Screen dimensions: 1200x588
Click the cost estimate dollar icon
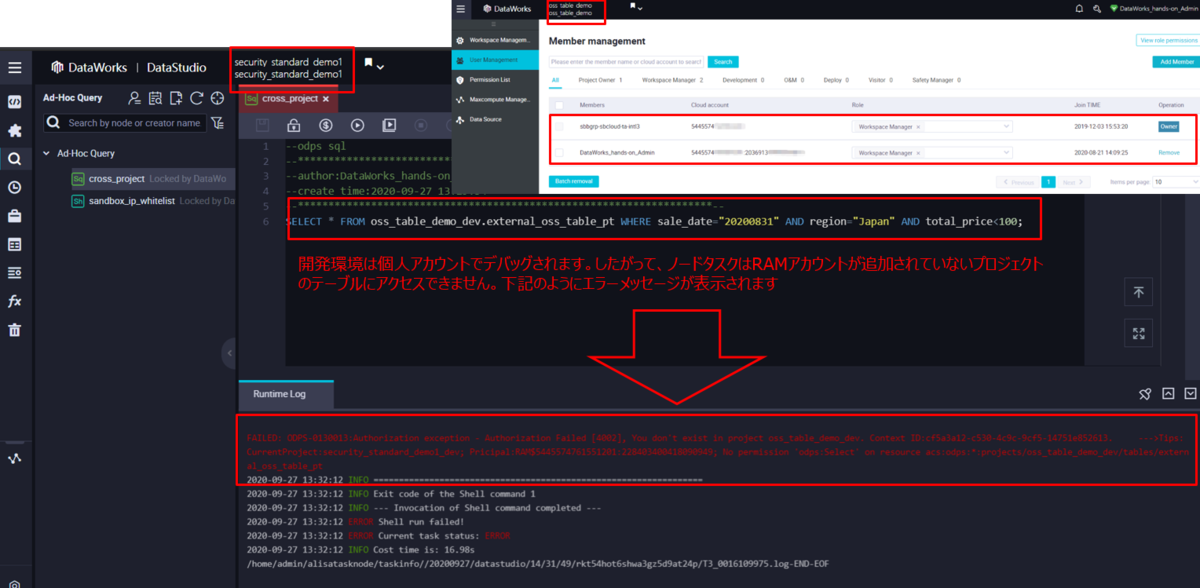(x=326, y=125)
